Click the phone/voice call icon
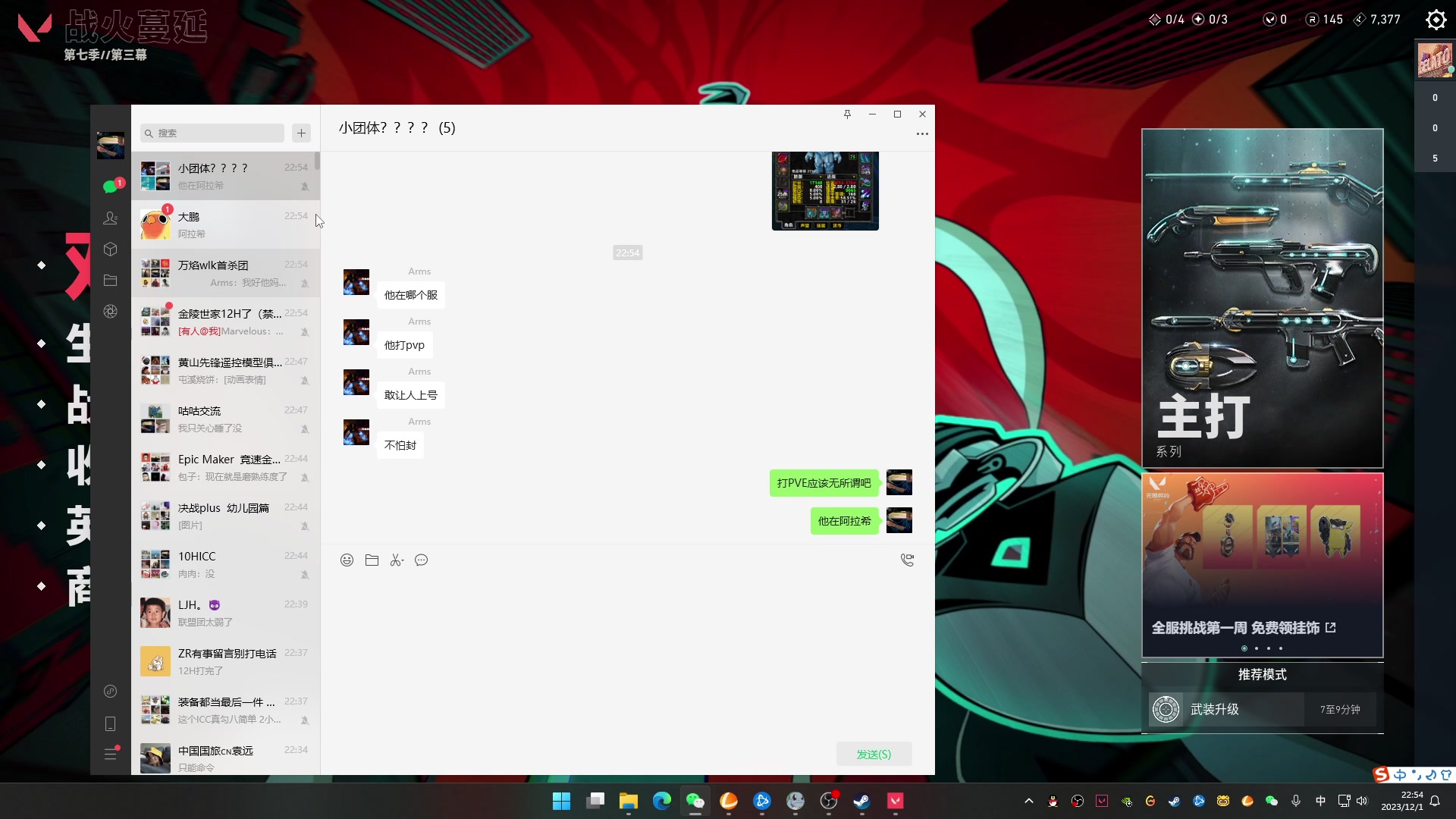Image resolution: width=1456 pixels, height=819 pixels. 907,560
